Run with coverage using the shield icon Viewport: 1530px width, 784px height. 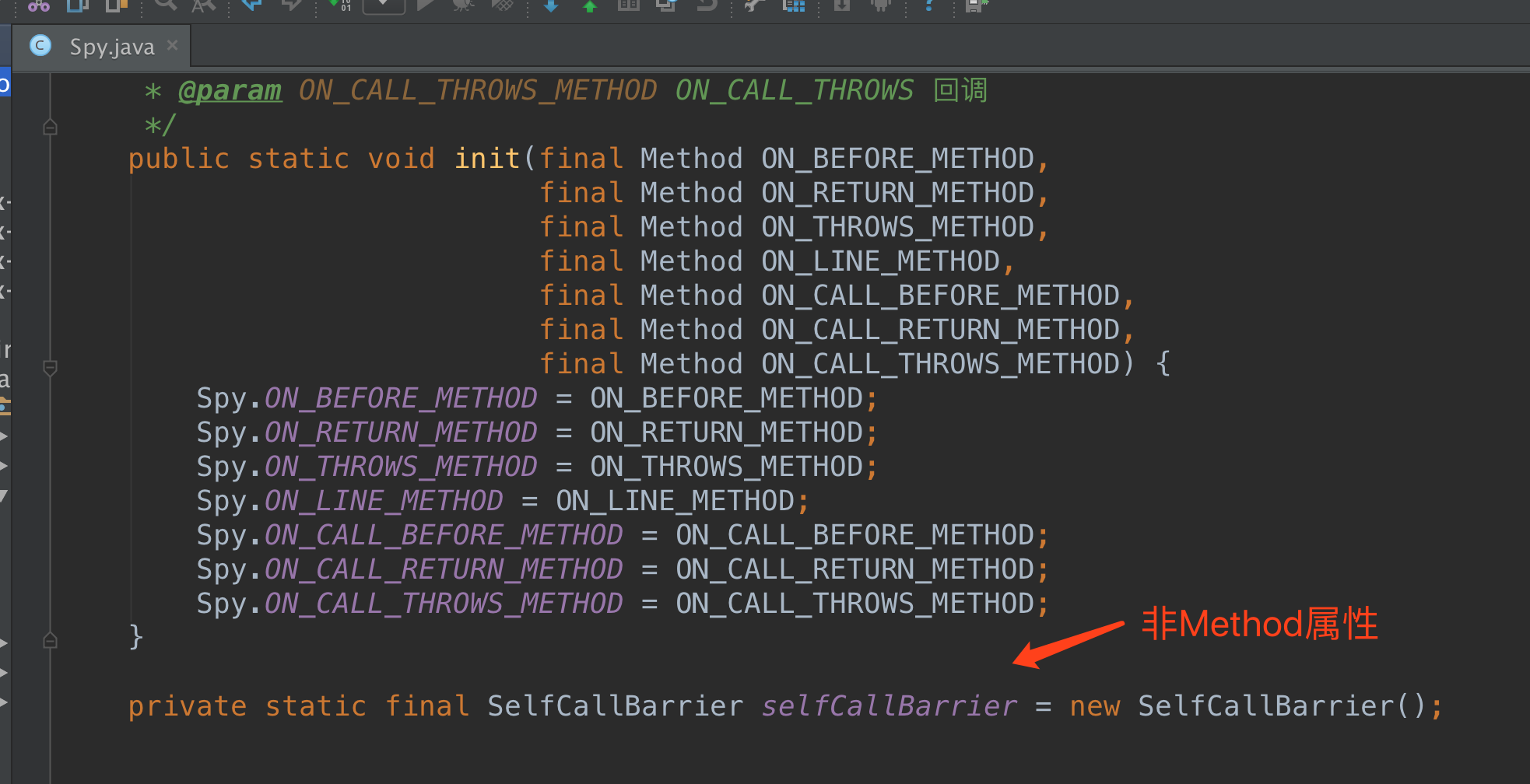(502, 6)
